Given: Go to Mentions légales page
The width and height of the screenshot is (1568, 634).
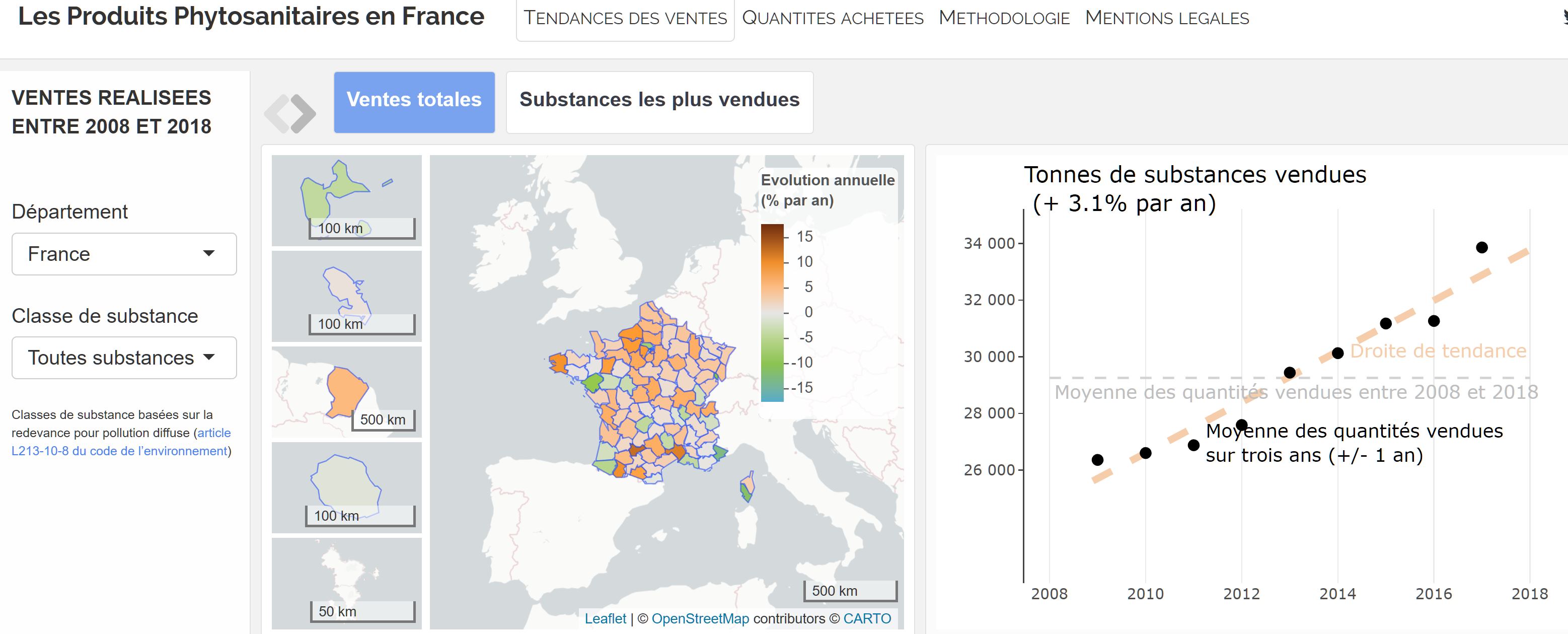Looking at the screenshot, I should coord(1167,18).
